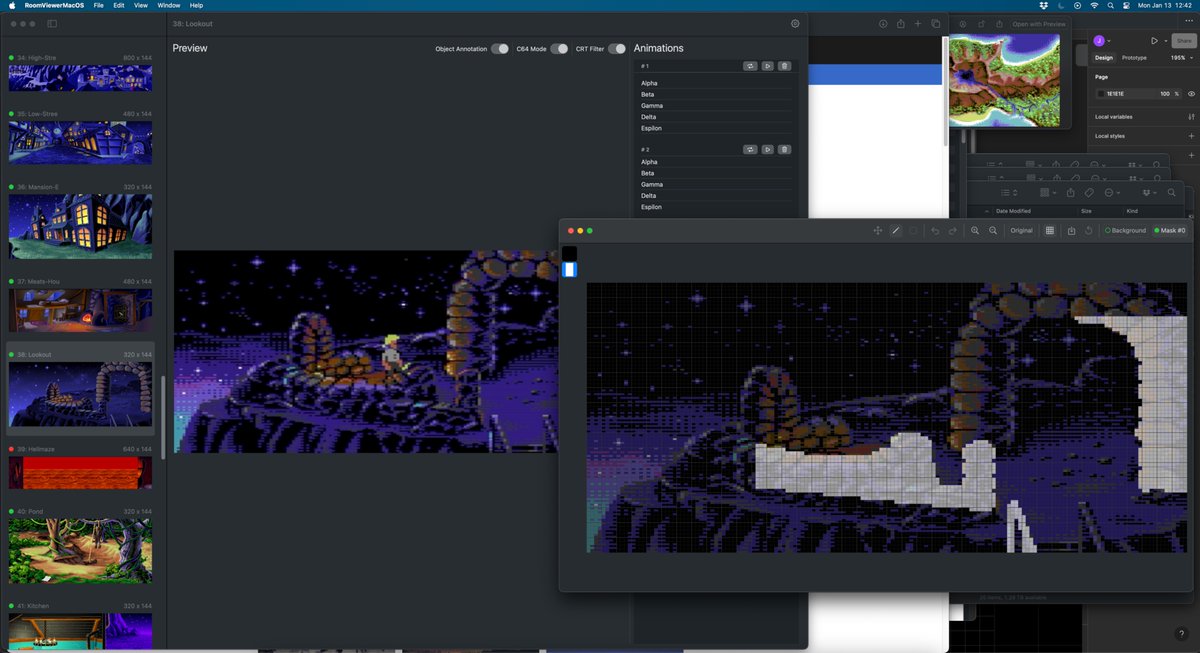The height and width of the screenshot is (653, 1200).
Task: Switch to the Design tab in Figma
Action: coord(1104,58)
